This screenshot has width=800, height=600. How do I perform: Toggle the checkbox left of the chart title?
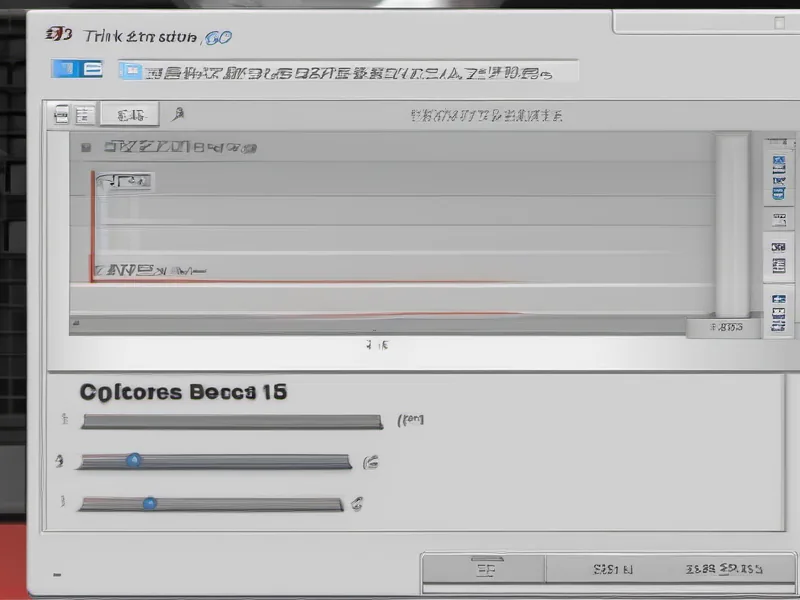pos(88,146)
